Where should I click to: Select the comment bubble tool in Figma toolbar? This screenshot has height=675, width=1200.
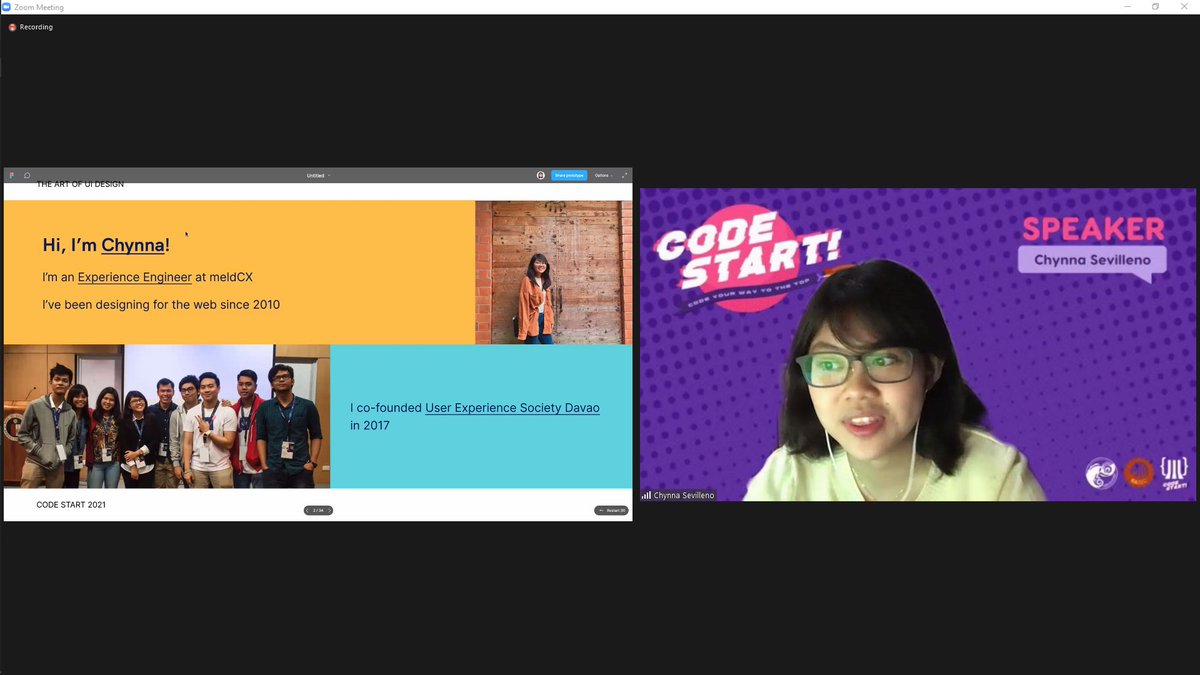27,174
